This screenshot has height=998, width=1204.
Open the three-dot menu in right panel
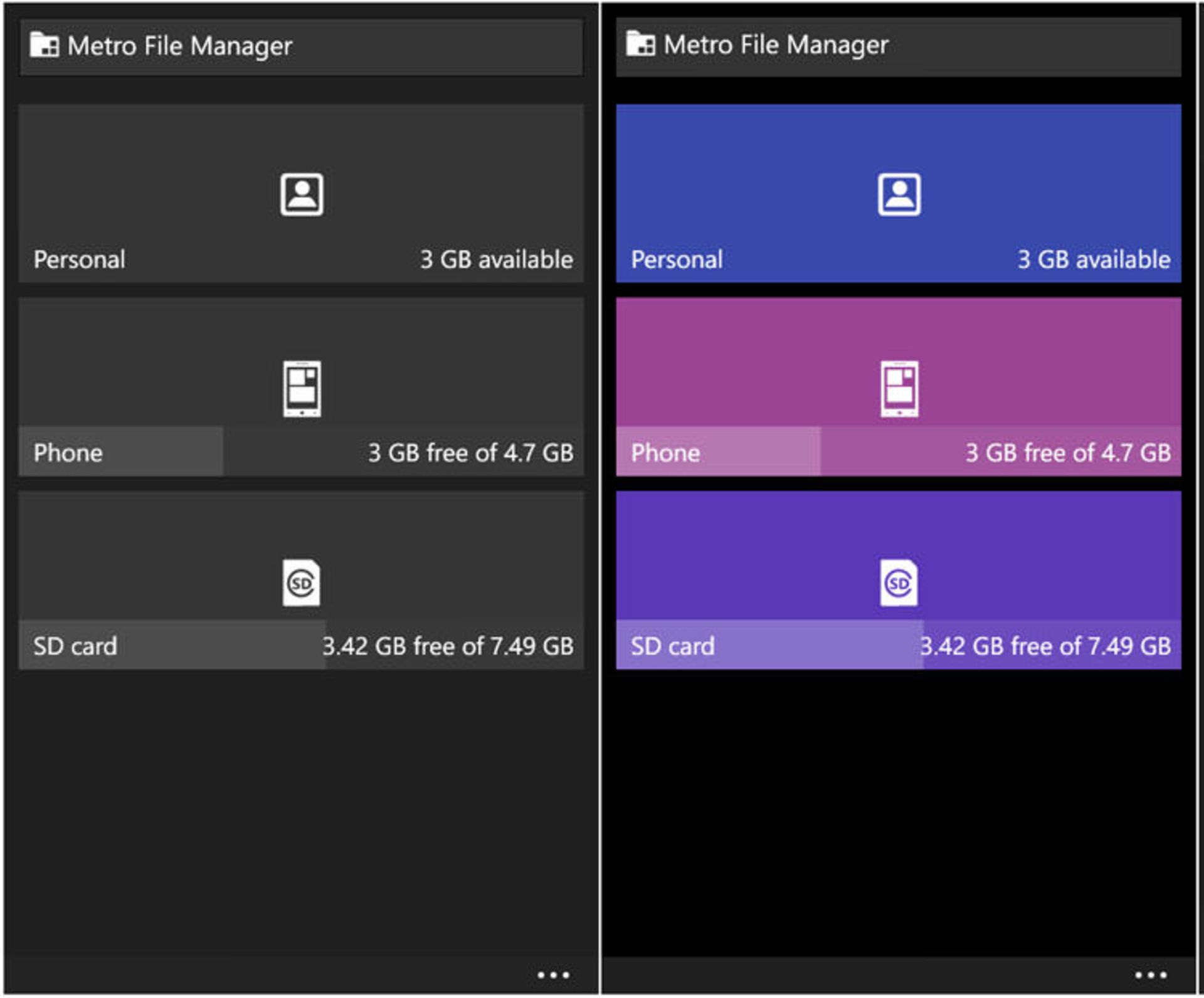click(1151, 975)
